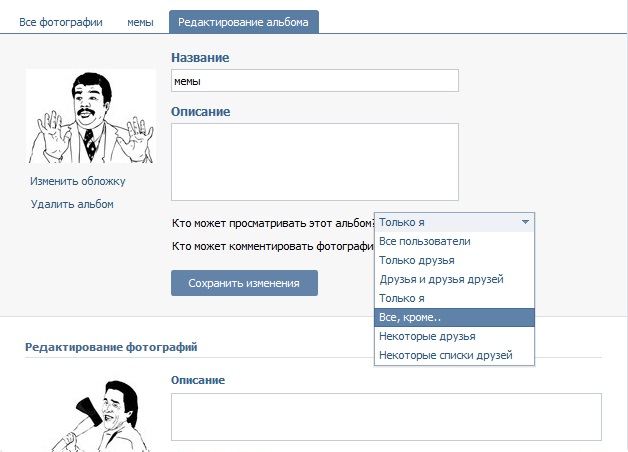The height and width of the screenshot is (452, 628).
Task: Choose Некоторые друзья option
Action: click(454, 336)
